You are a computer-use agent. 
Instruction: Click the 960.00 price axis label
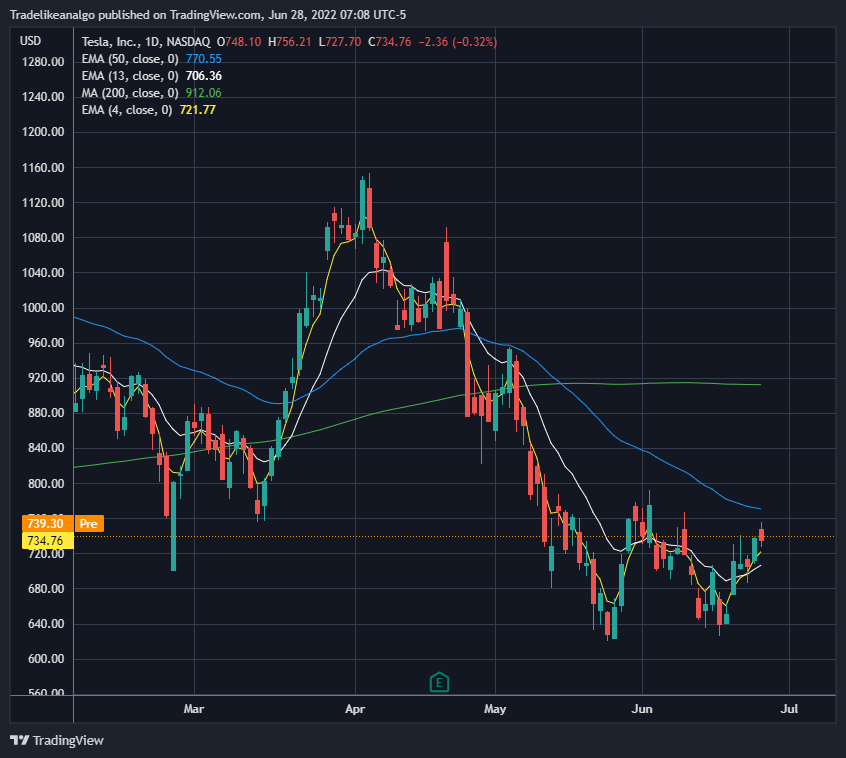46,343
